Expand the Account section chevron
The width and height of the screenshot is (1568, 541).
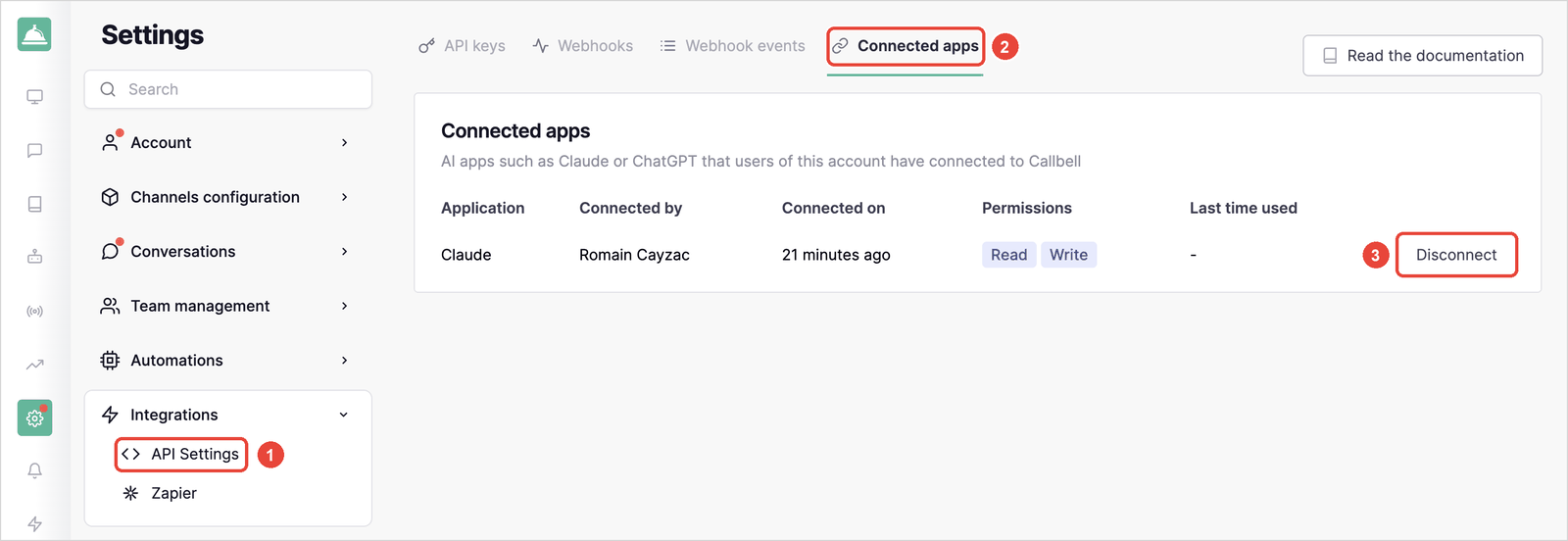344,142
